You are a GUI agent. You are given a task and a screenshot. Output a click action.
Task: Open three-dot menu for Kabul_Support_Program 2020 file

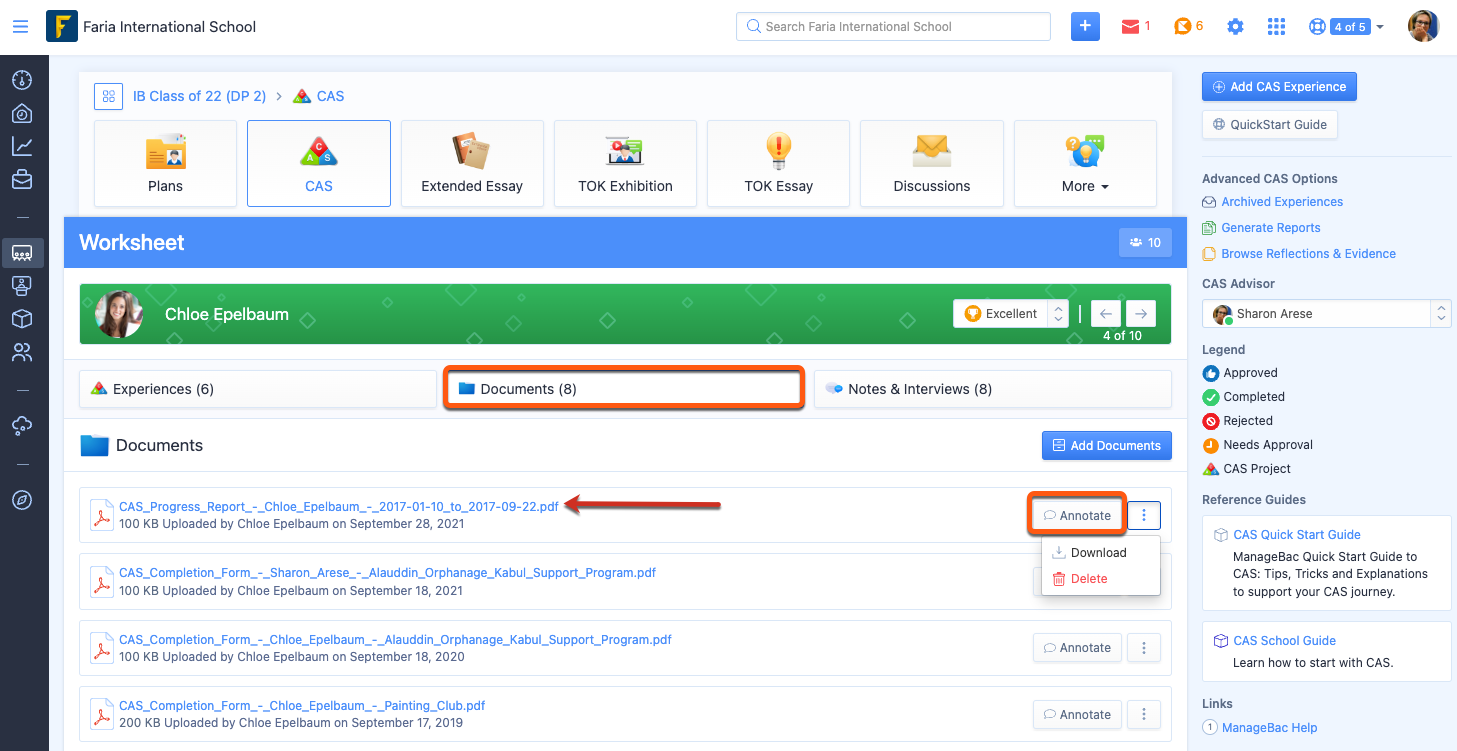point(1144,648)
